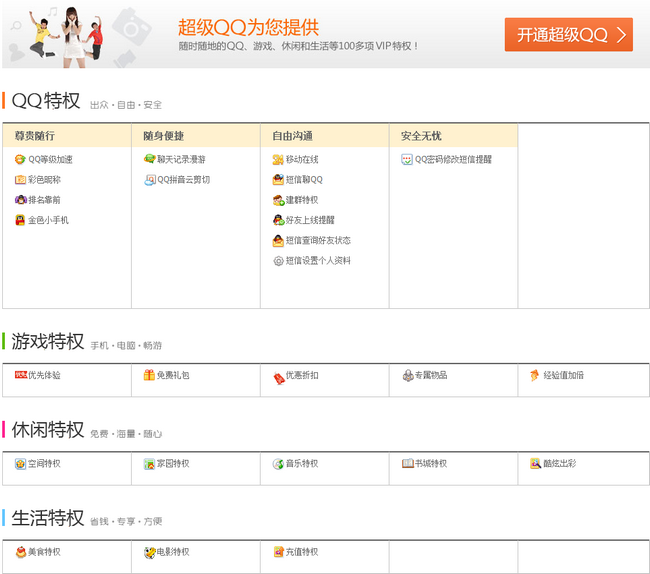Click the 休闲特权 section heading
This screenshot has width=650, height=574.
click(48, 430)
